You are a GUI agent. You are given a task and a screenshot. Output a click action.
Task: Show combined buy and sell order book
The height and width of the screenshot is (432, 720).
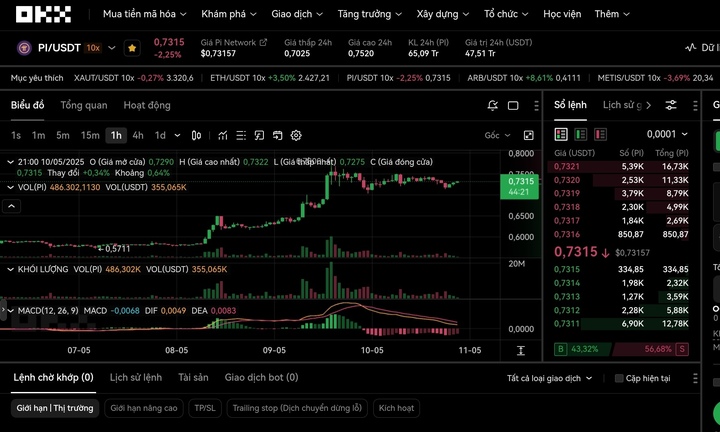click(561, 134)
